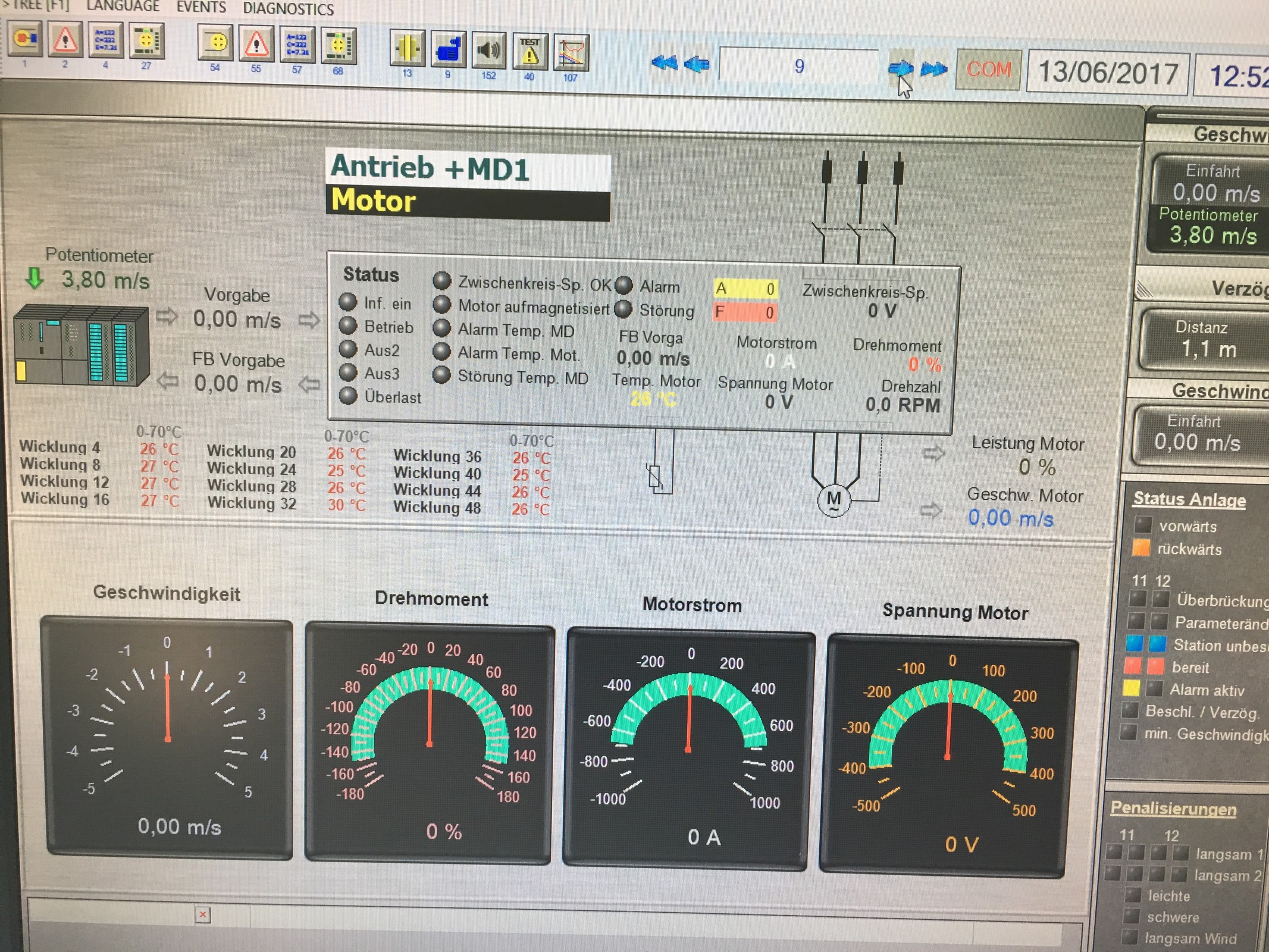Click the single blue right arrow
This screenshot has width=1269, height=952.
point(900,68)
